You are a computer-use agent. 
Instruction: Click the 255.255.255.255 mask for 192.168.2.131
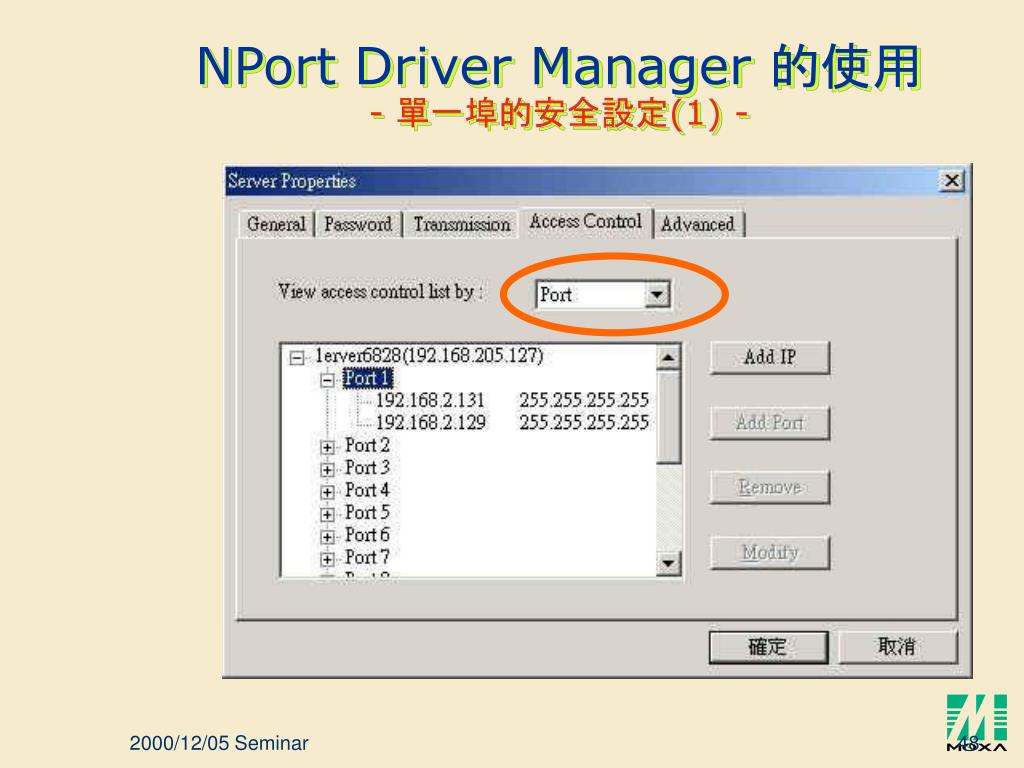(584, 400)
